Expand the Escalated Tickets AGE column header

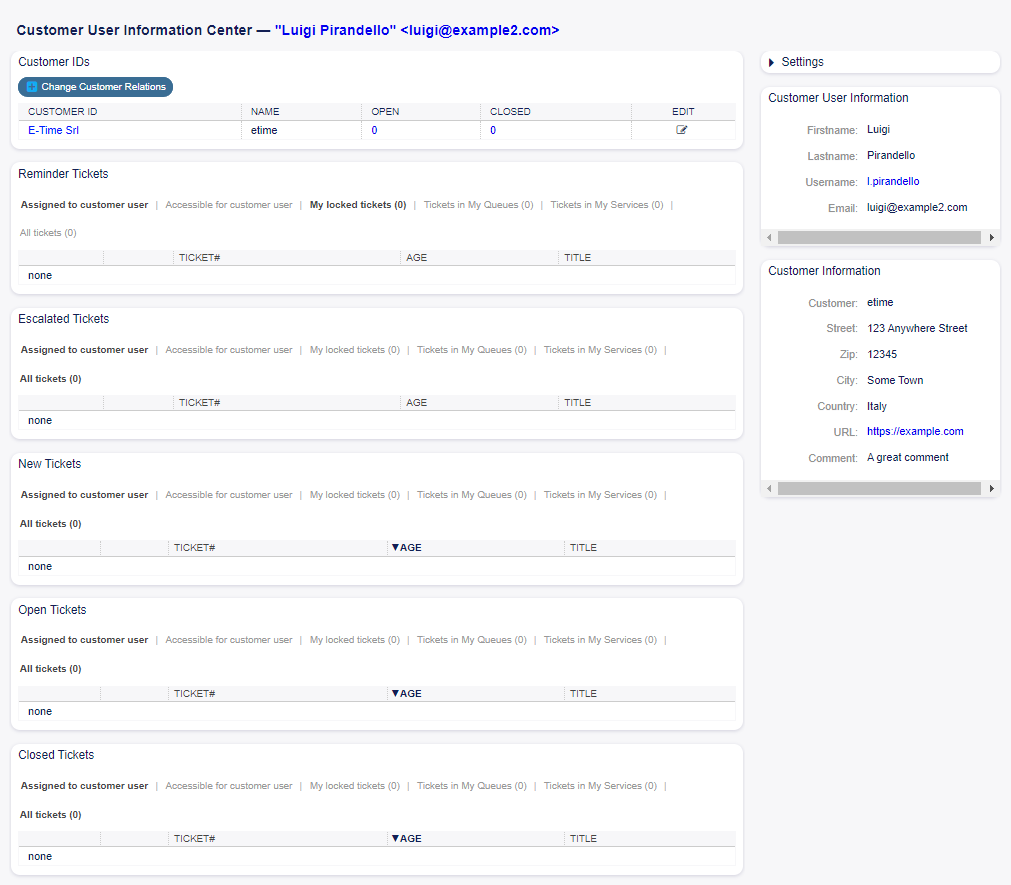point(416,402)
